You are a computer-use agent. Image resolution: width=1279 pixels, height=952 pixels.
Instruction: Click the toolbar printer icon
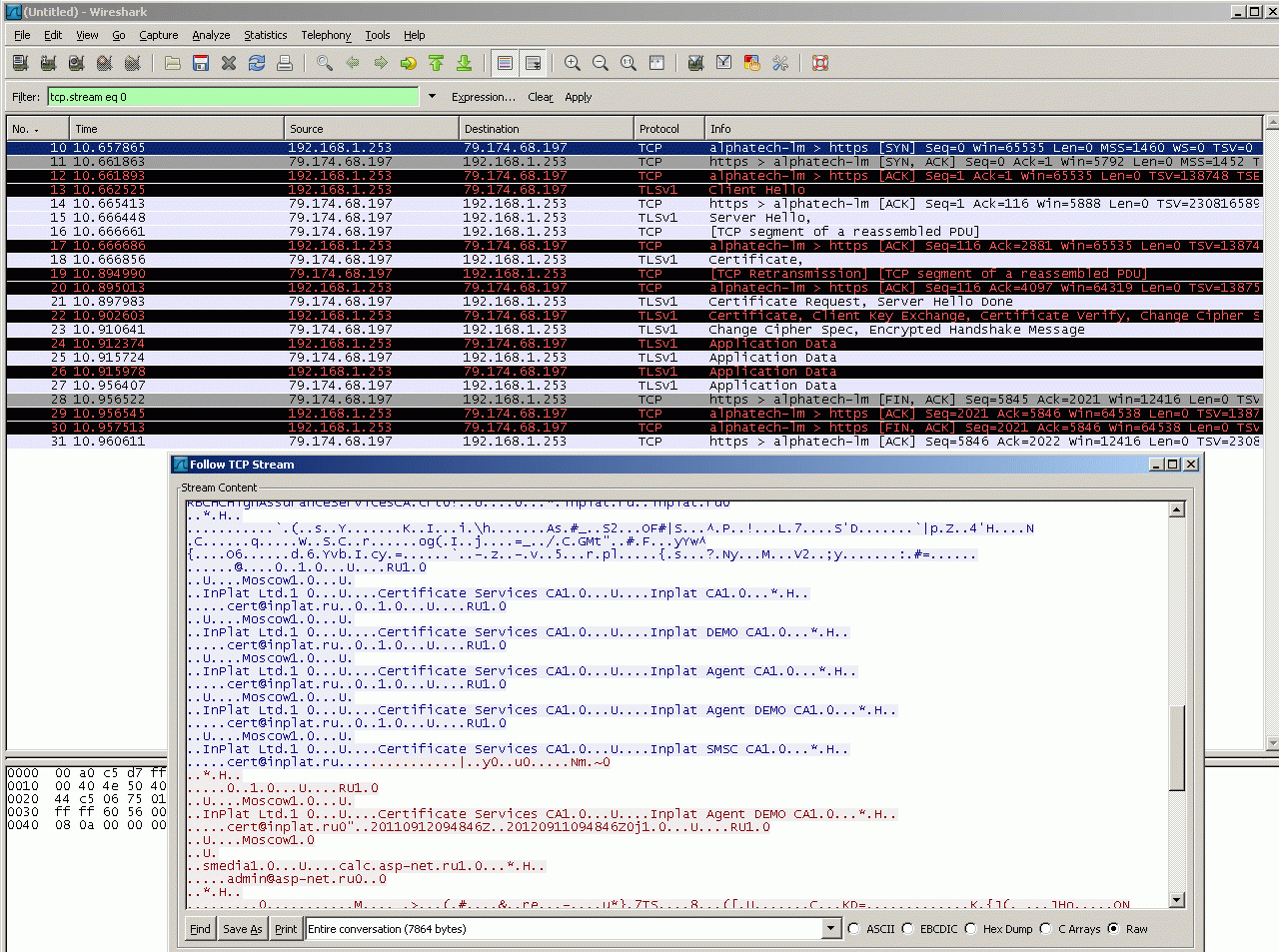click(285, 63)
